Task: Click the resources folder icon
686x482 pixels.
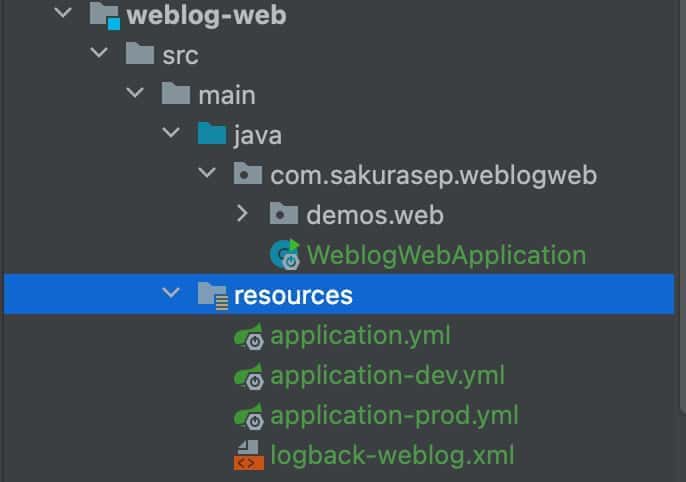Action: coord(213,296)
